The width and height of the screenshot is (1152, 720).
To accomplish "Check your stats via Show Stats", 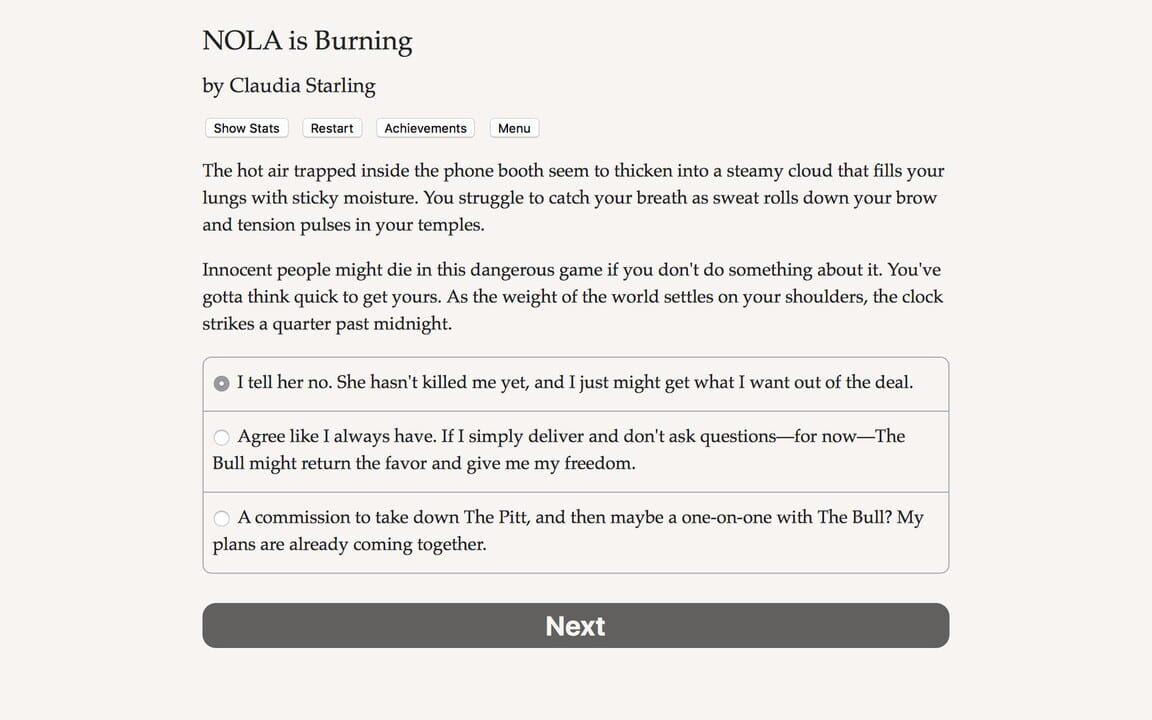I will (246, 128).
